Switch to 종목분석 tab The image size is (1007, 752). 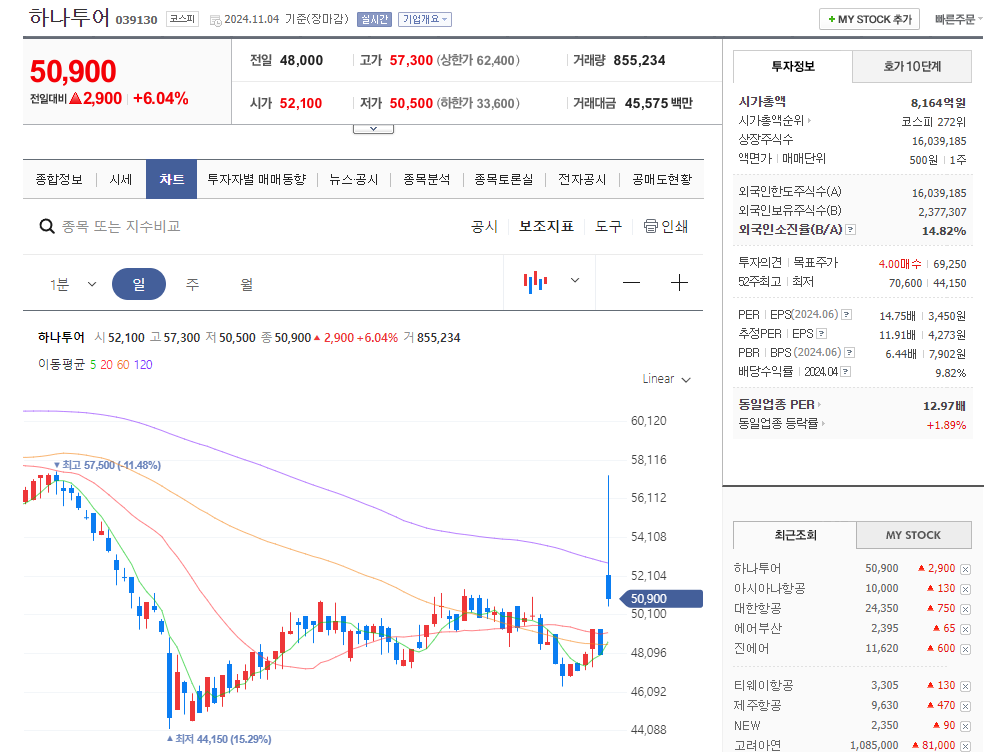coord(426,179)
